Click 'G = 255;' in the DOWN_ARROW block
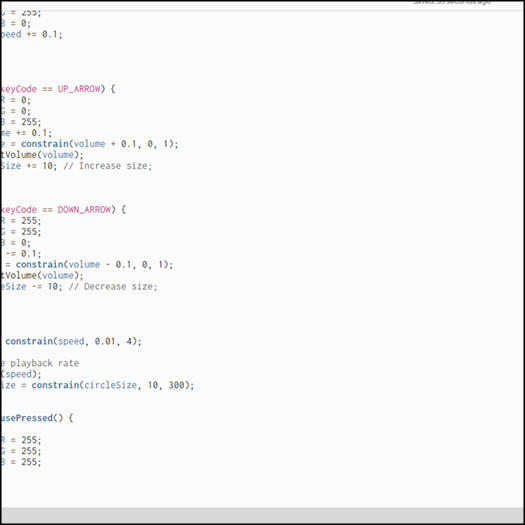The image size is (525, 525). click(x=21, y=232)
